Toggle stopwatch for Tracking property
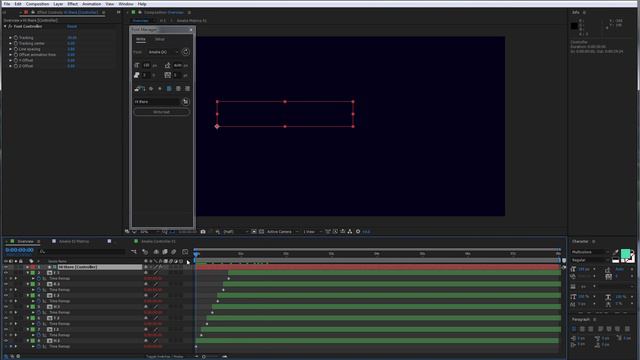640x360 pixels. 16,38
